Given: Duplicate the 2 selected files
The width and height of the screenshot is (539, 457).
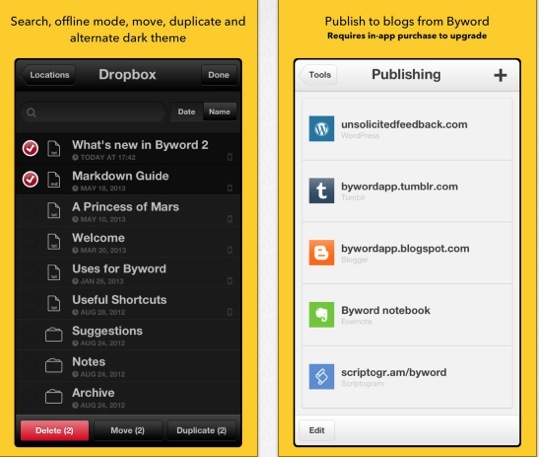Looking at the screenshot, I should point(201,431).
